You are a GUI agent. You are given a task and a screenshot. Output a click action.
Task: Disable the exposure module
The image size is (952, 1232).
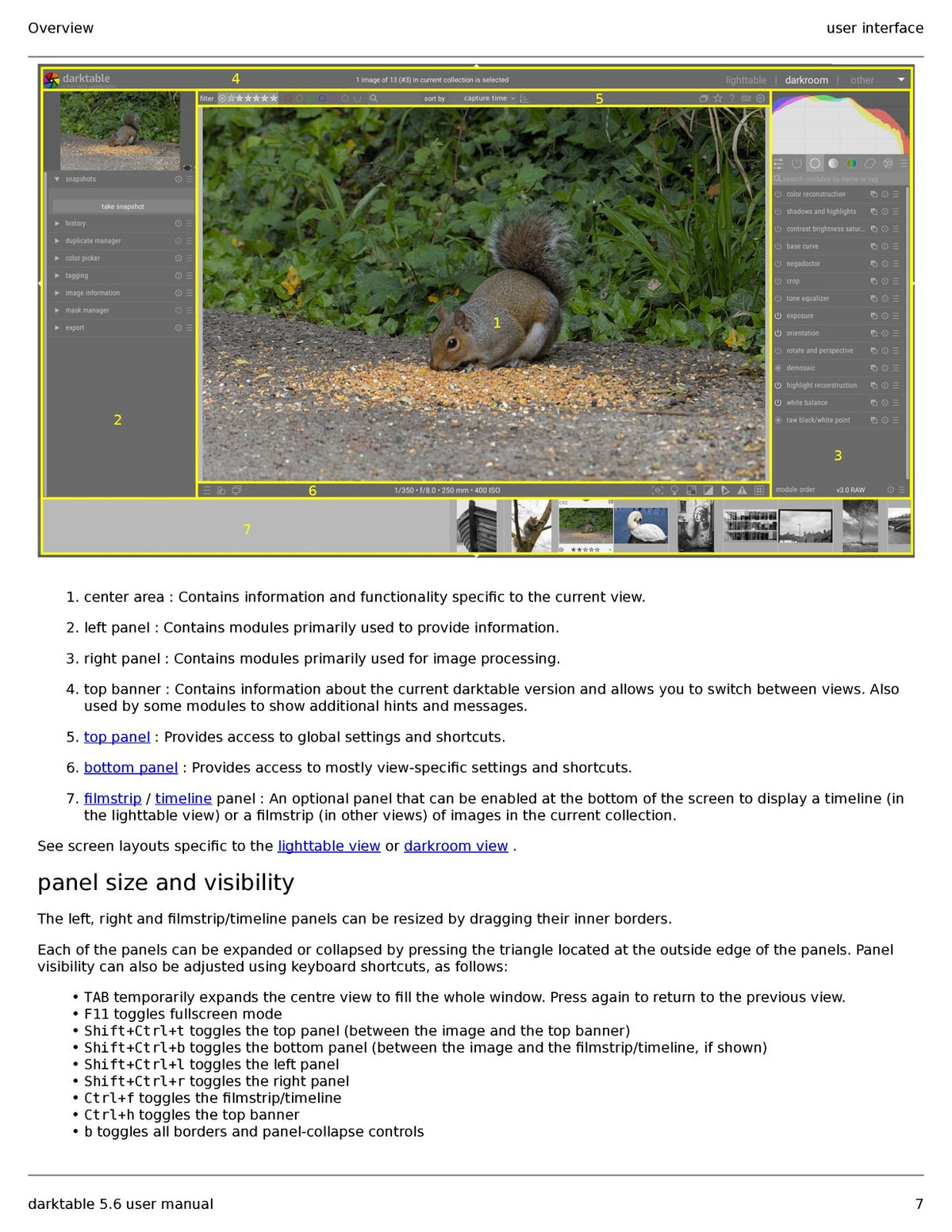778,316
